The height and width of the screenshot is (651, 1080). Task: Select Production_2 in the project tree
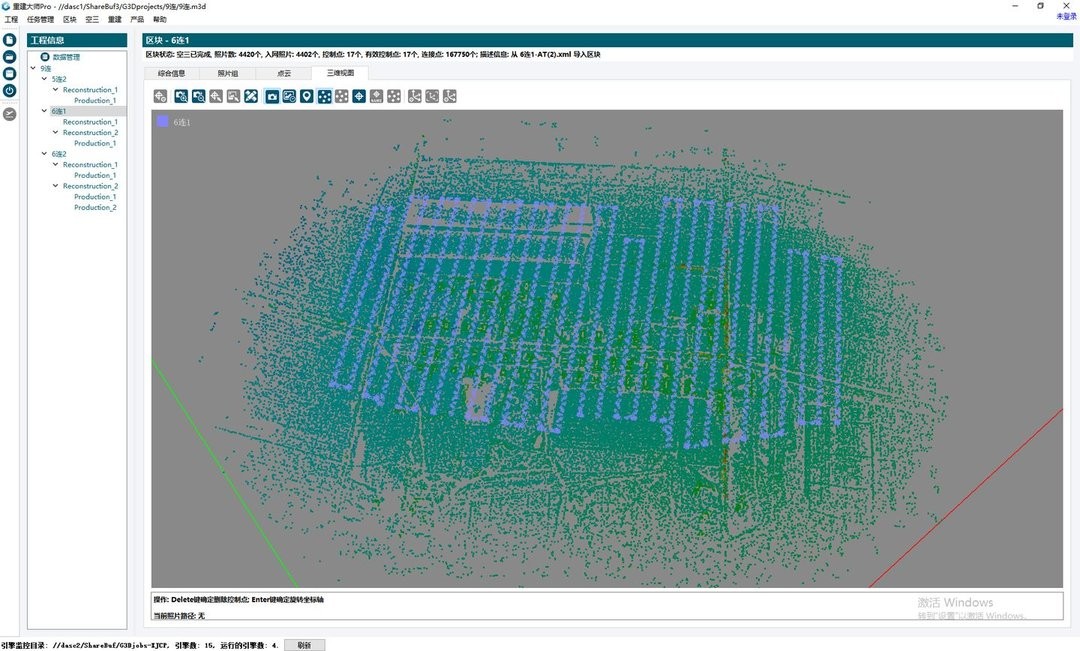95,208
